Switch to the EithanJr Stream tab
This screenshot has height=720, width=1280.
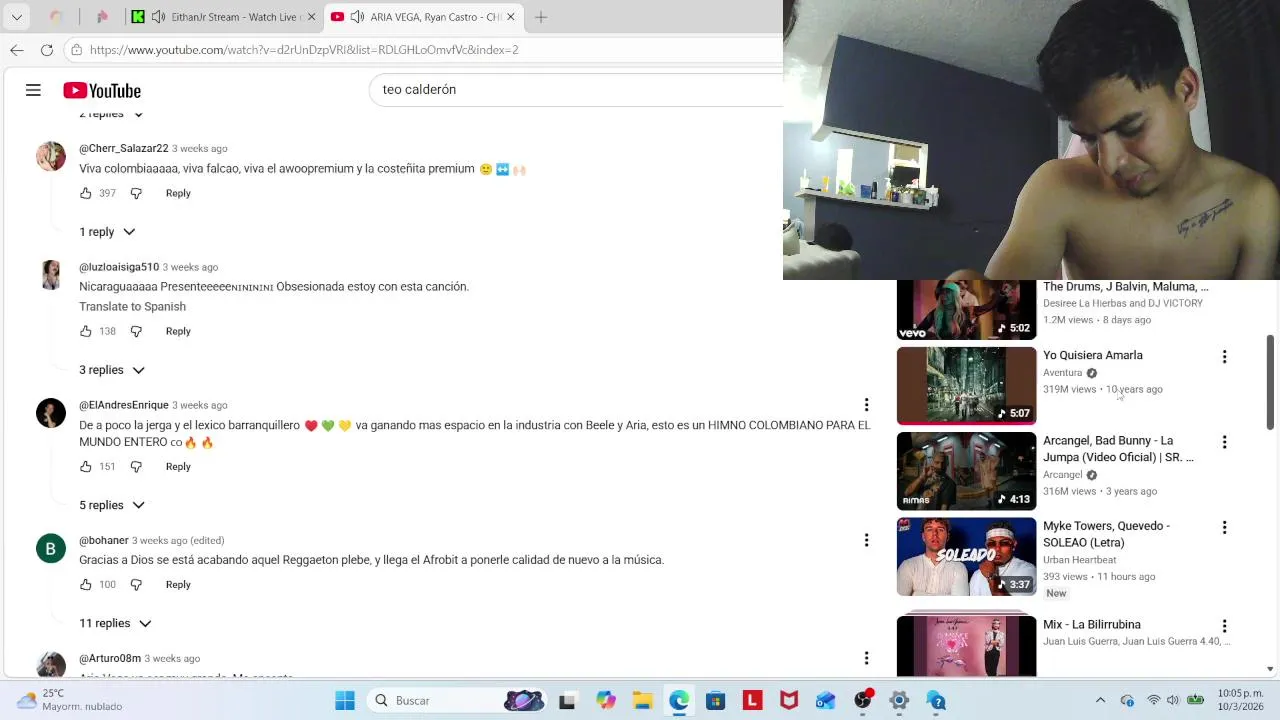[x=224, y=17]
